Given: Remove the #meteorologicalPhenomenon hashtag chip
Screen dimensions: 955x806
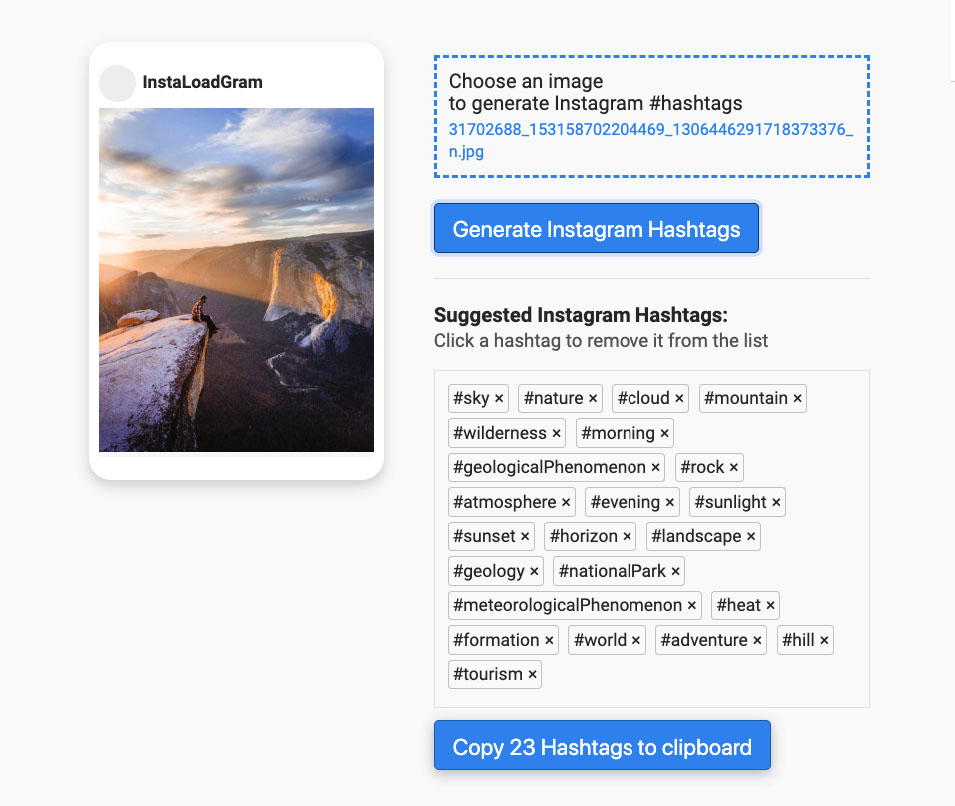Looking at the screenshot, I should 574,606.
